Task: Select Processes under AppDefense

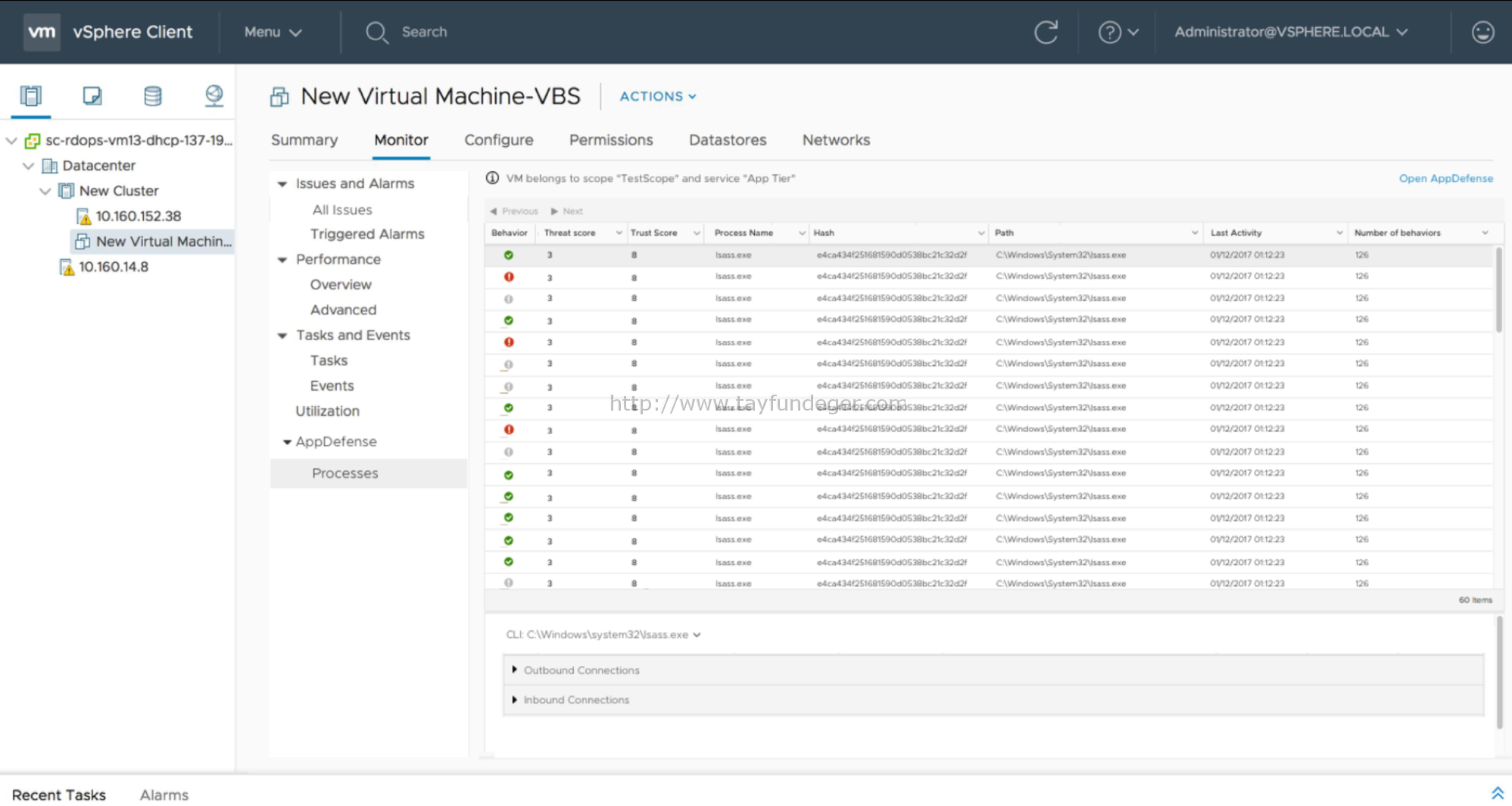Action: [x=369, y=473]
